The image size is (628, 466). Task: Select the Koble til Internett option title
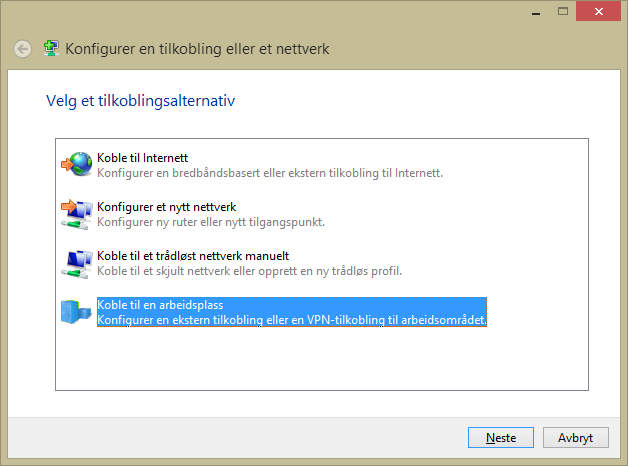pos(143,158)
